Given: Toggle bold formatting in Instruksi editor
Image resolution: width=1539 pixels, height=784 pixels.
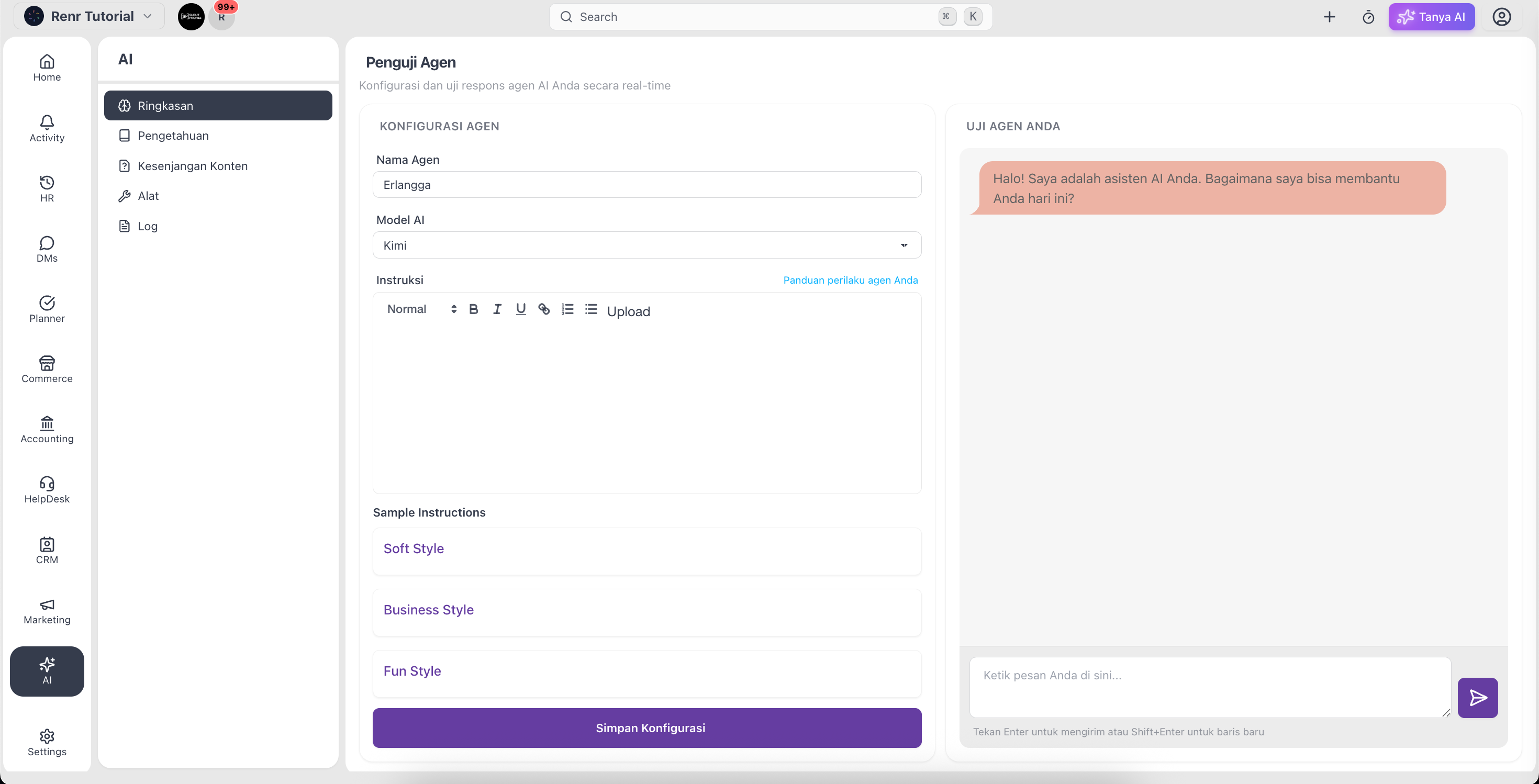Looking at the screenshot, I should tap(474, 309).
